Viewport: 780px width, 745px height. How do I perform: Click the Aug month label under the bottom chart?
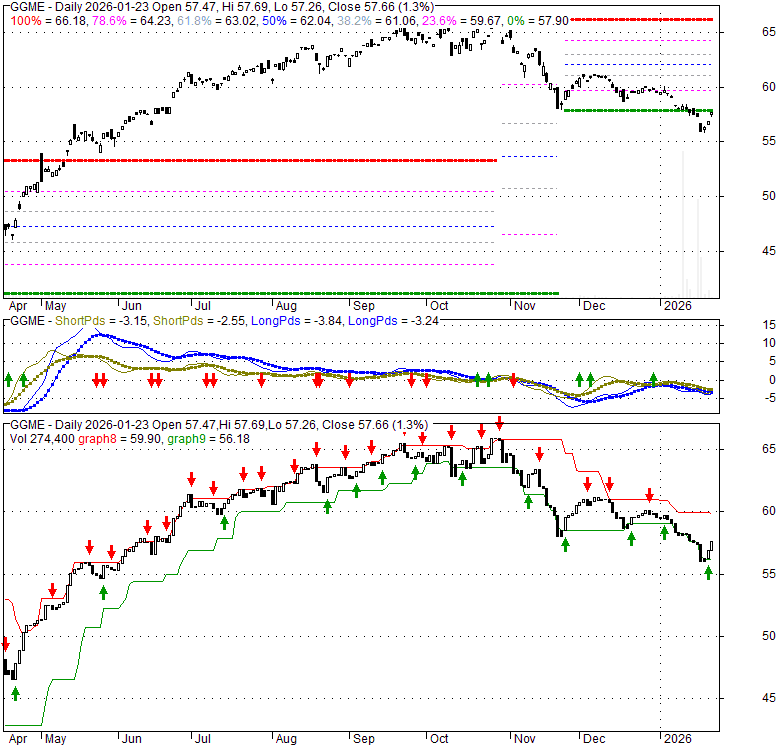coord(286,739)
